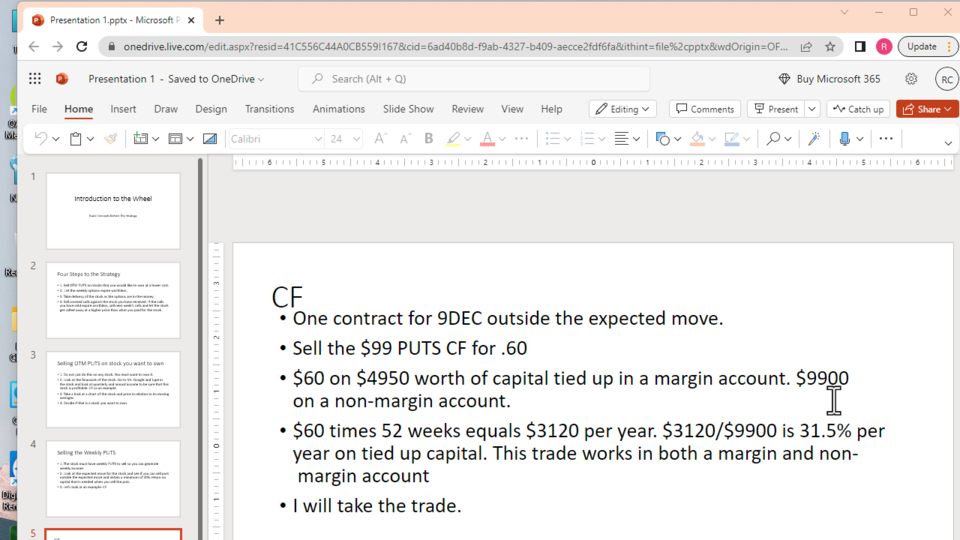Click the browser Update button
Screen dimensions: 960x540
[x=926, y=47]
